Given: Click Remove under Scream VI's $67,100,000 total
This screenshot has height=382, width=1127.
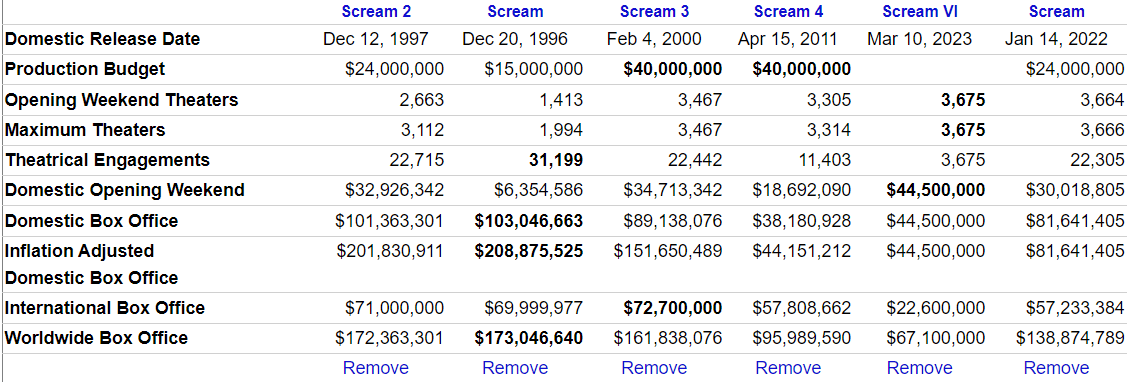Looking at the screenshot, I should click(919, 368).
